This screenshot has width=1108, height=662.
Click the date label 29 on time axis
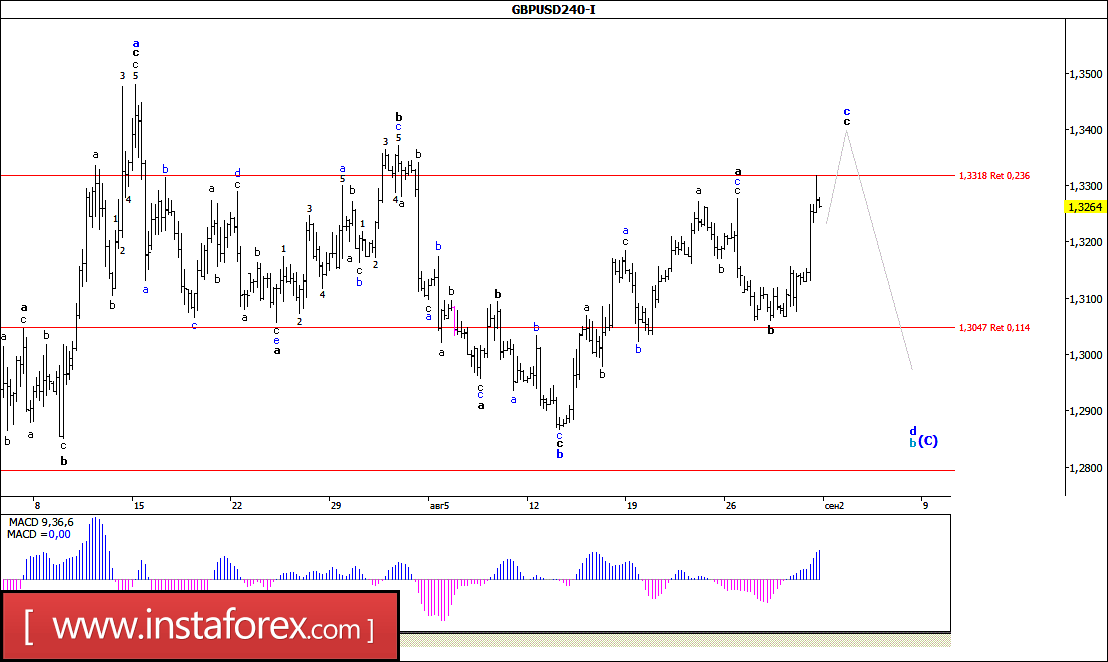[x=336, y=506]
